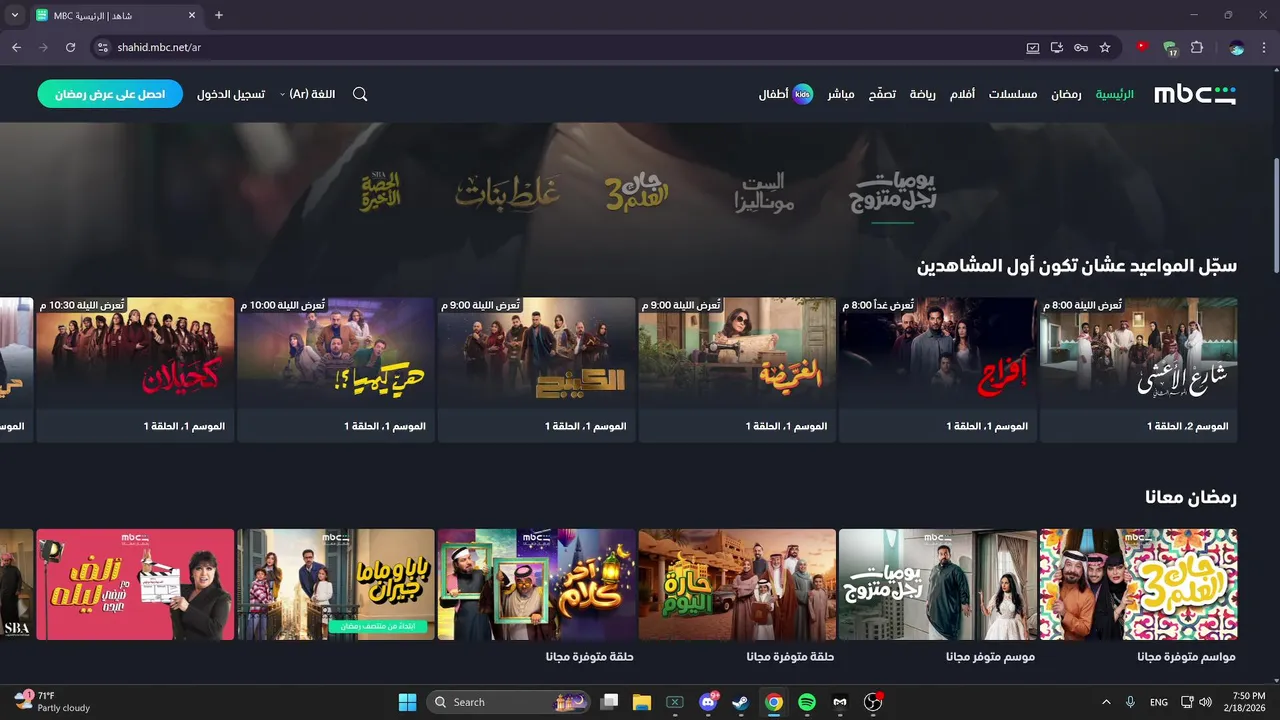Open the رمضان nav item

click(x=1066, y=94)
